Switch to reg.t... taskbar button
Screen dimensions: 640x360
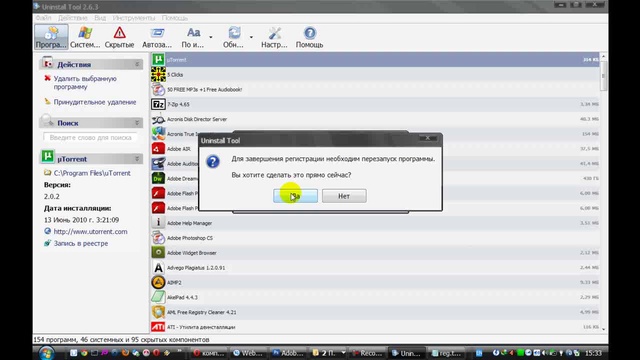[x=447, y=353]
